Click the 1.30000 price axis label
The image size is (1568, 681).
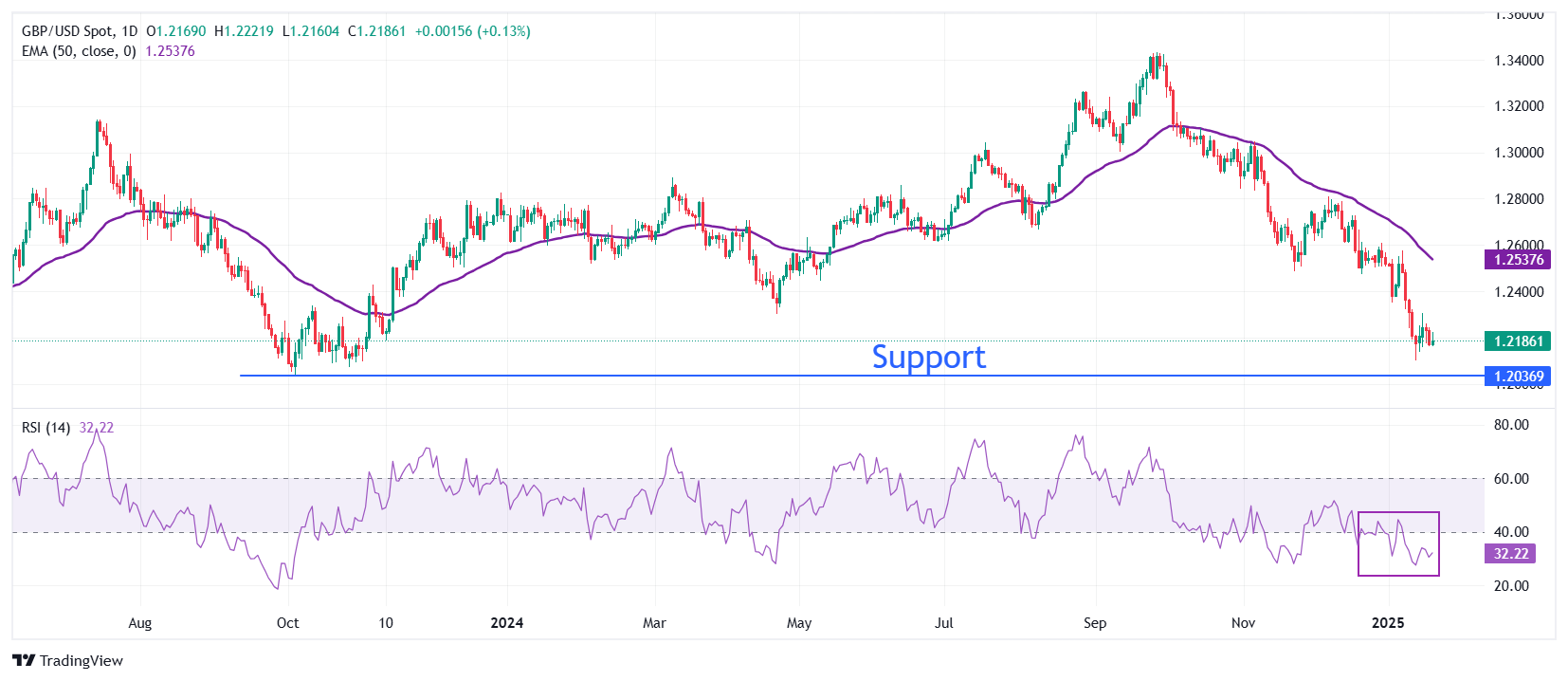pos(1519,153)
